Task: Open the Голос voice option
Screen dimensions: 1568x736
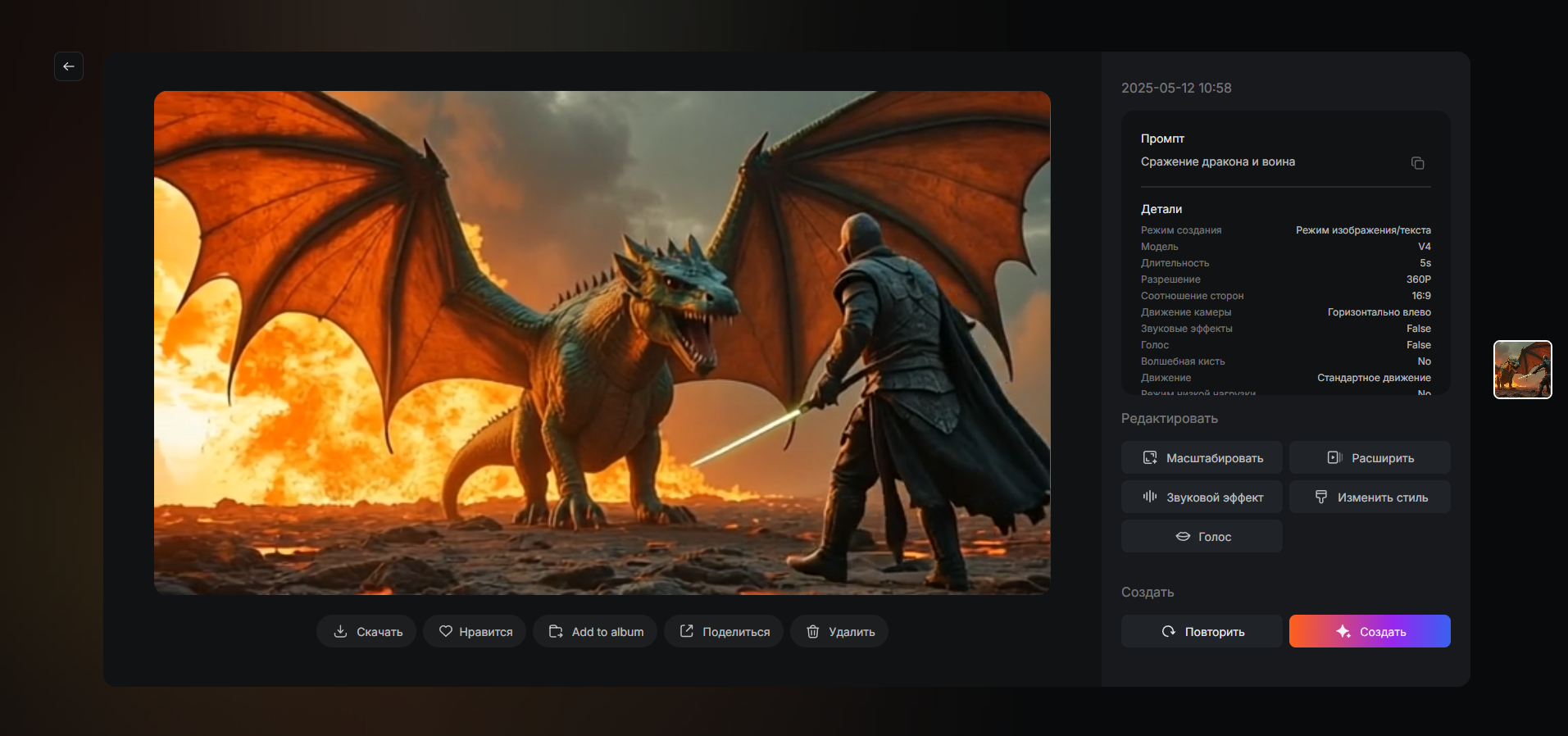Action: pyautogui.click(x=1202, y=536)
